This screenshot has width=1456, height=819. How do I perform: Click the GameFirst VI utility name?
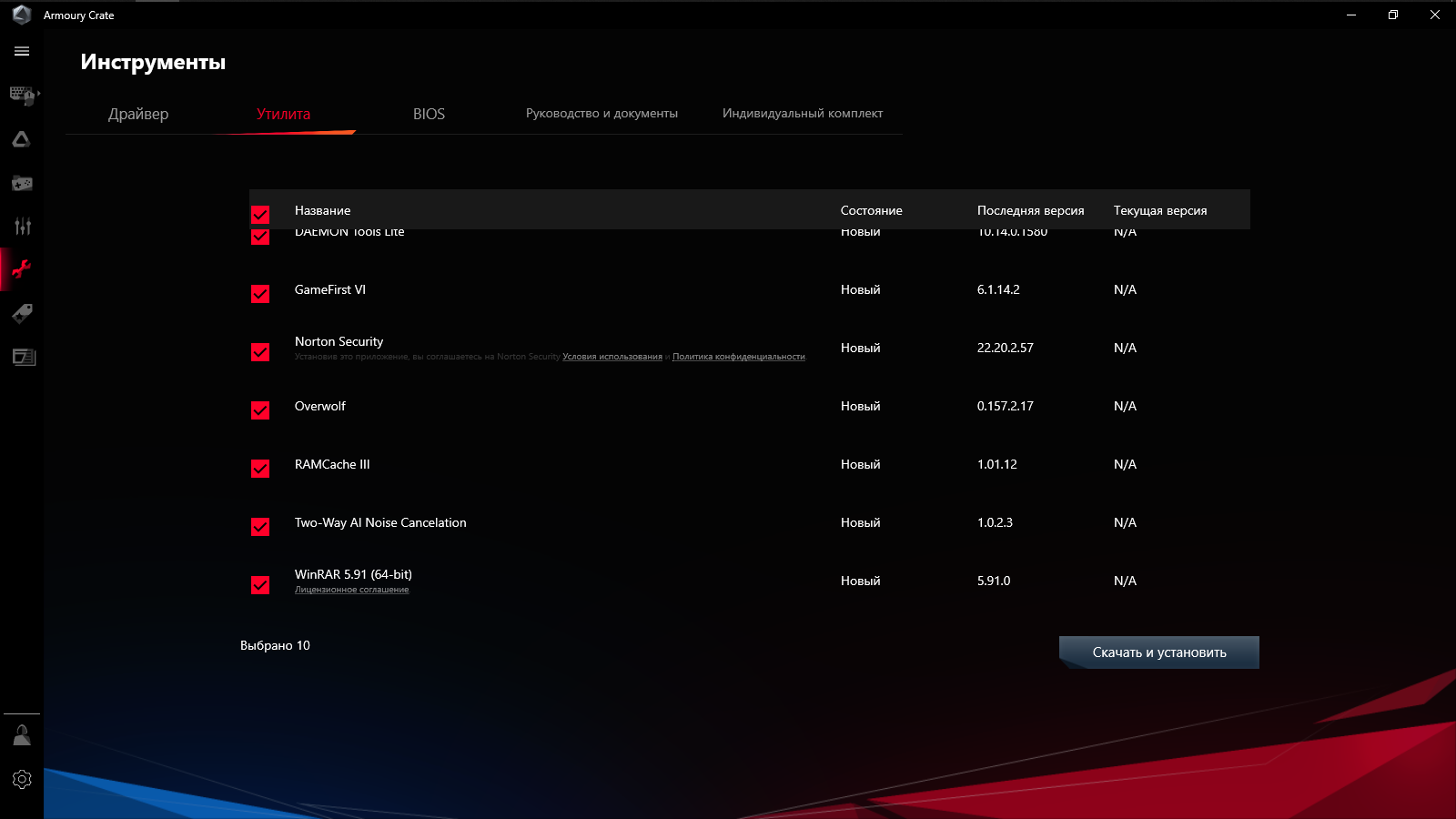point(330,289)
